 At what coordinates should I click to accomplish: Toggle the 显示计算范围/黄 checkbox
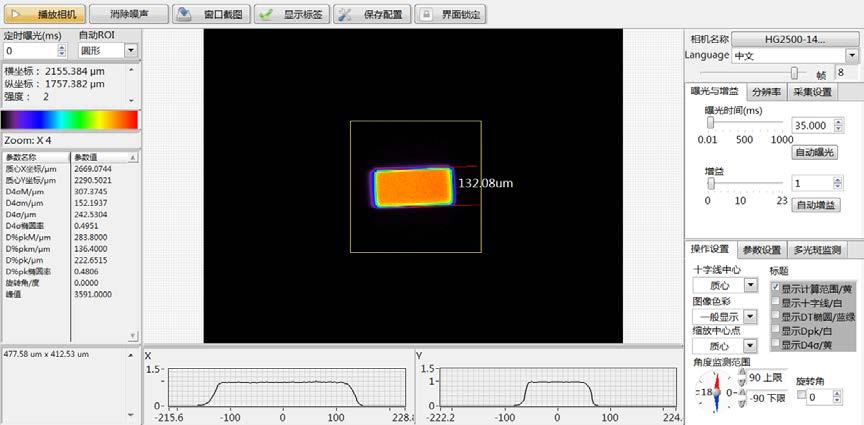point(776,287)
